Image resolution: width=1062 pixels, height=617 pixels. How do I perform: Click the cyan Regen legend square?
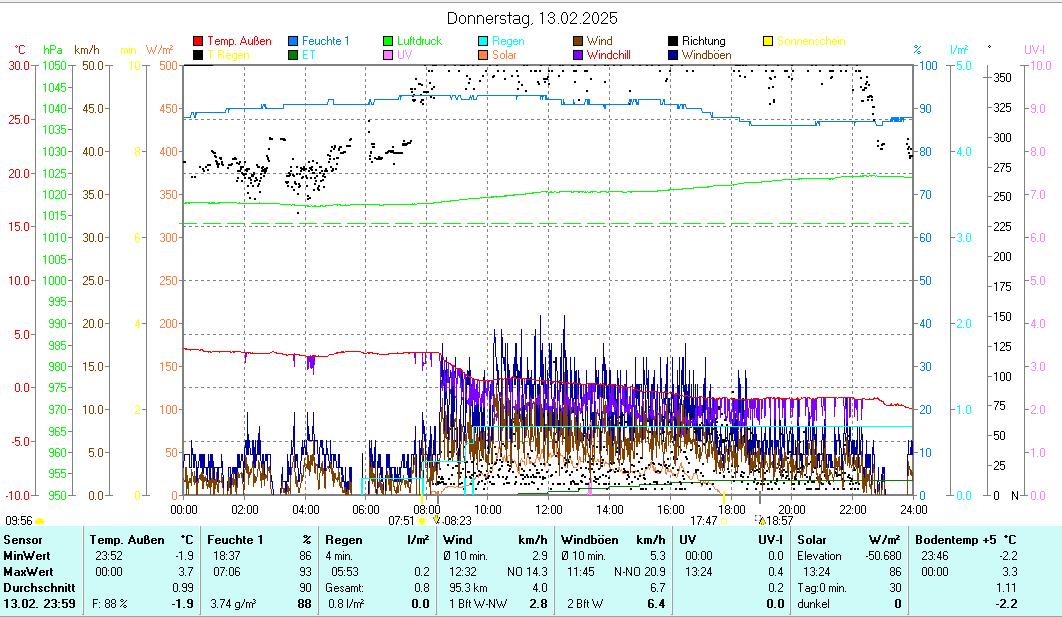coord(483,41)
